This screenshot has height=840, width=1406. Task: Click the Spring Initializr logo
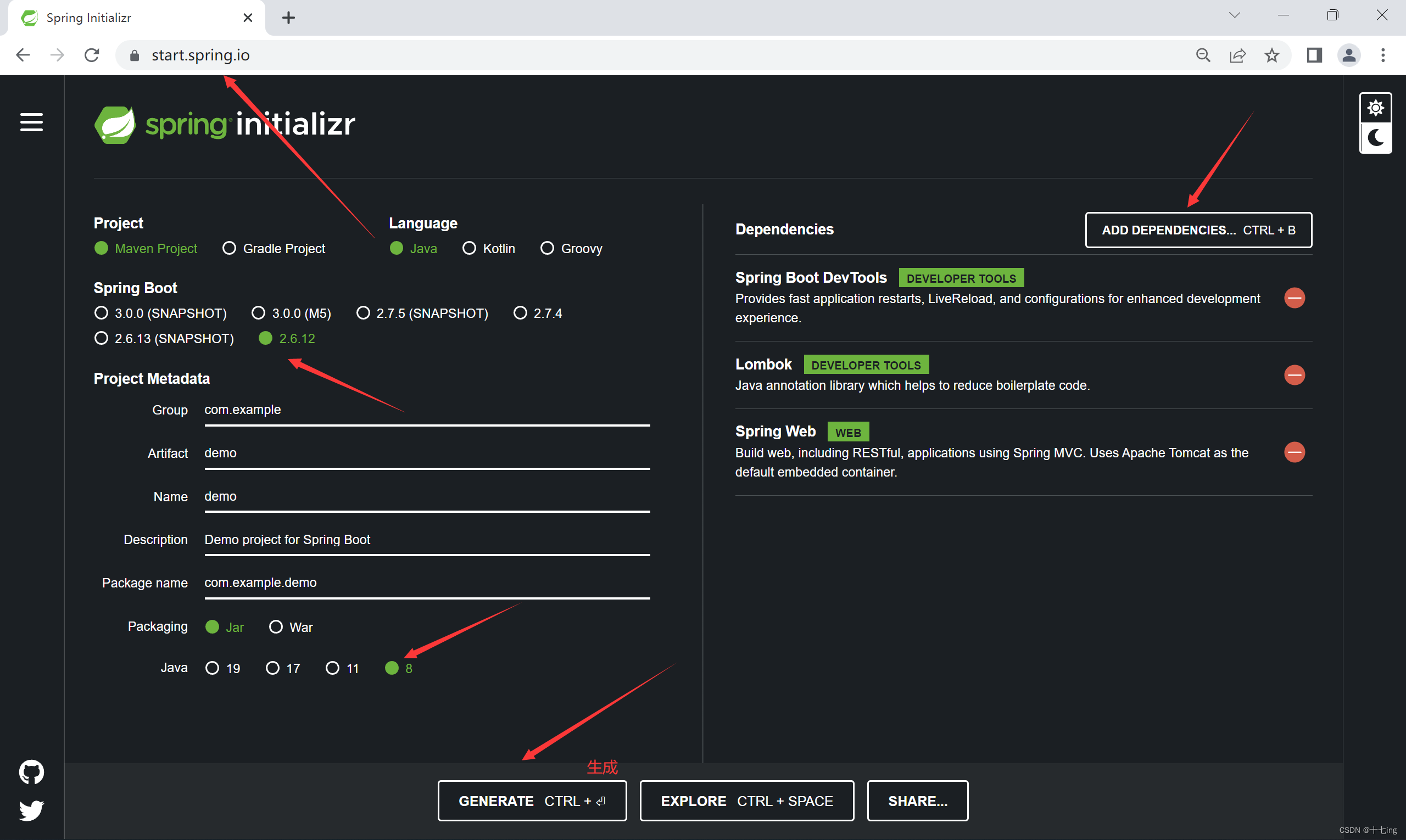tap(225, 124)
